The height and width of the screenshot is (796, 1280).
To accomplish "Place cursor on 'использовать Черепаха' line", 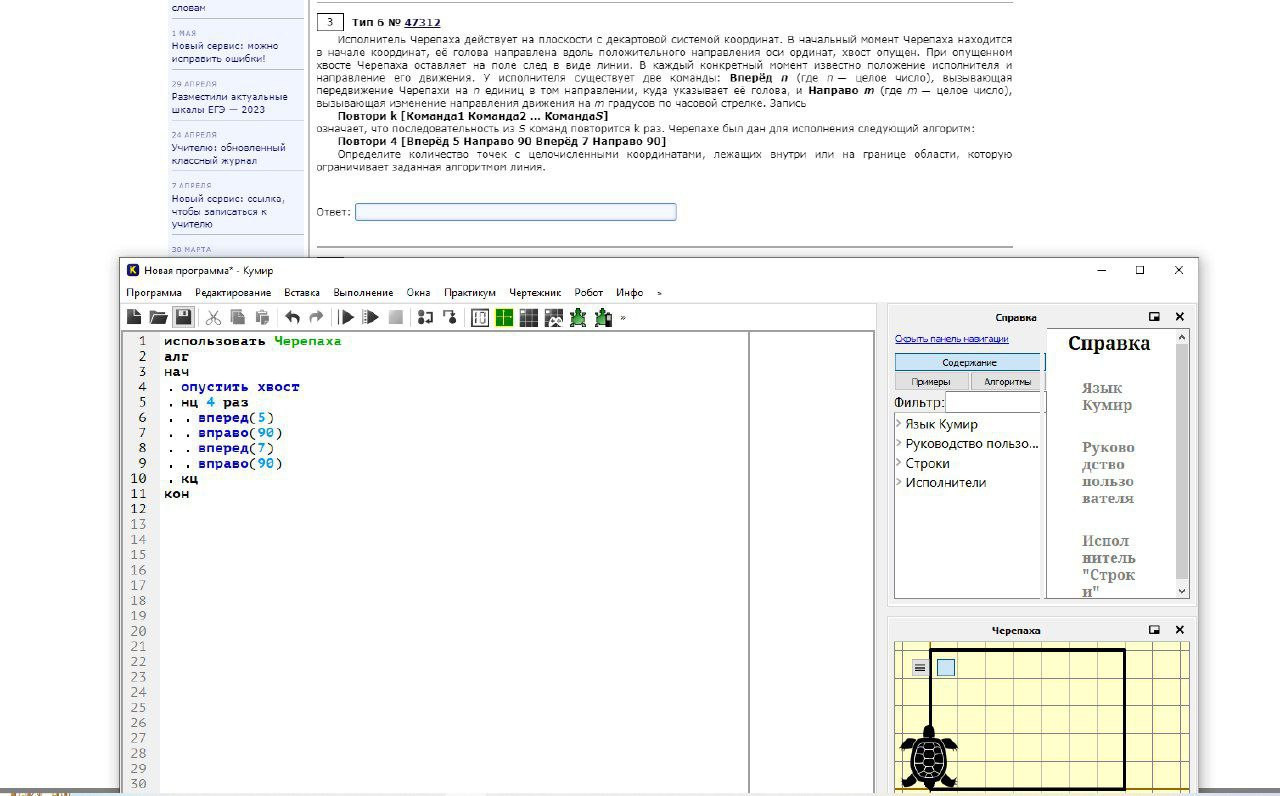I will coord(252,341).
